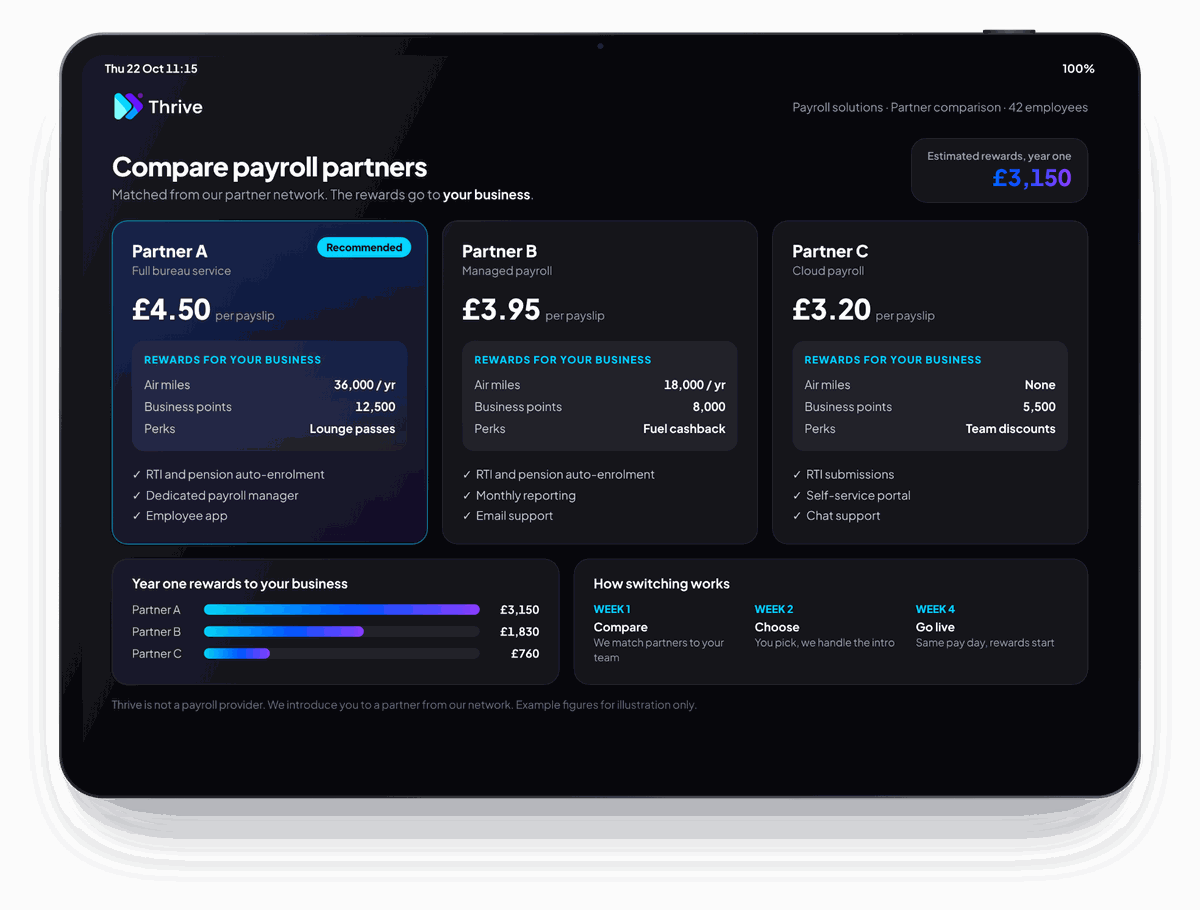
Task: Click the £4.50 per payslip price
Action: coord(203,310)
